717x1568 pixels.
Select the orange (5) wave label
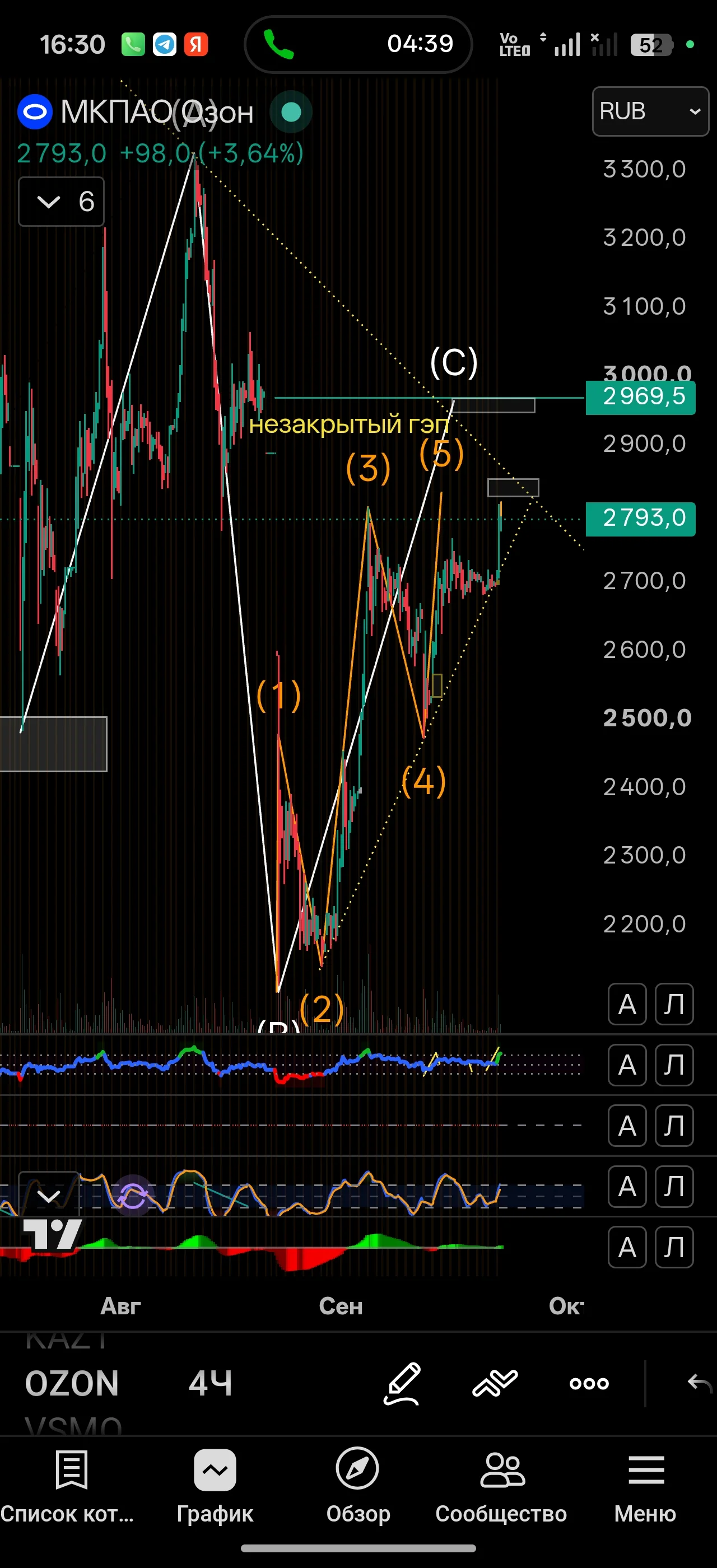[442, 454]
